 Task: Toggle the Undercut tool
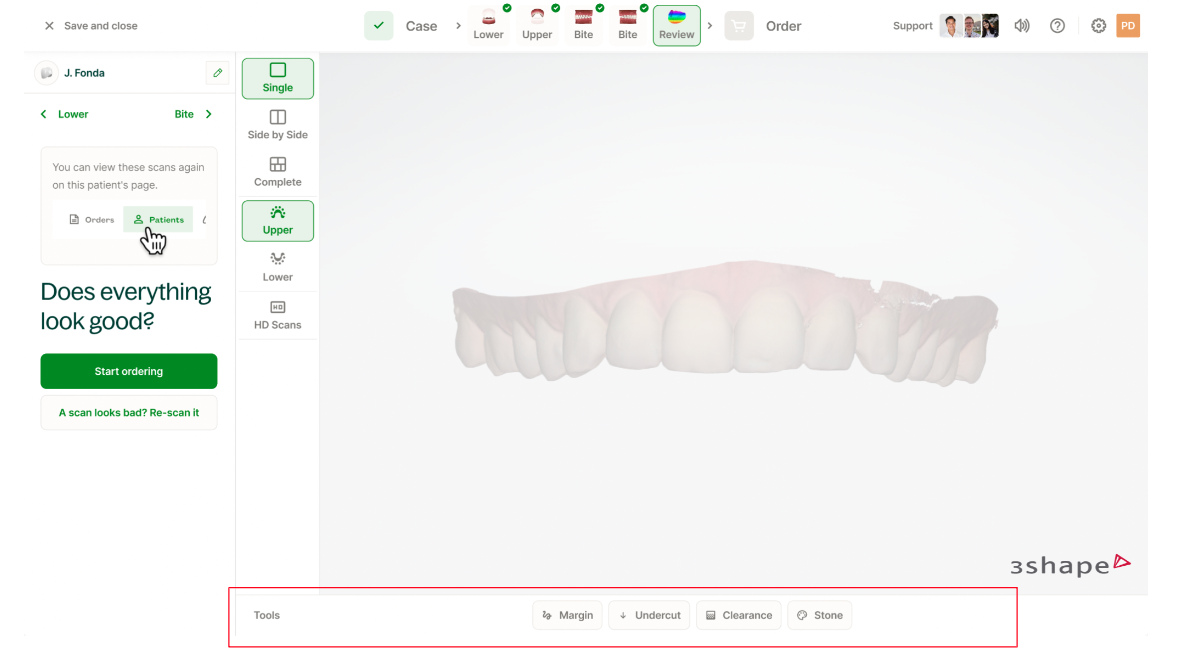649,615
